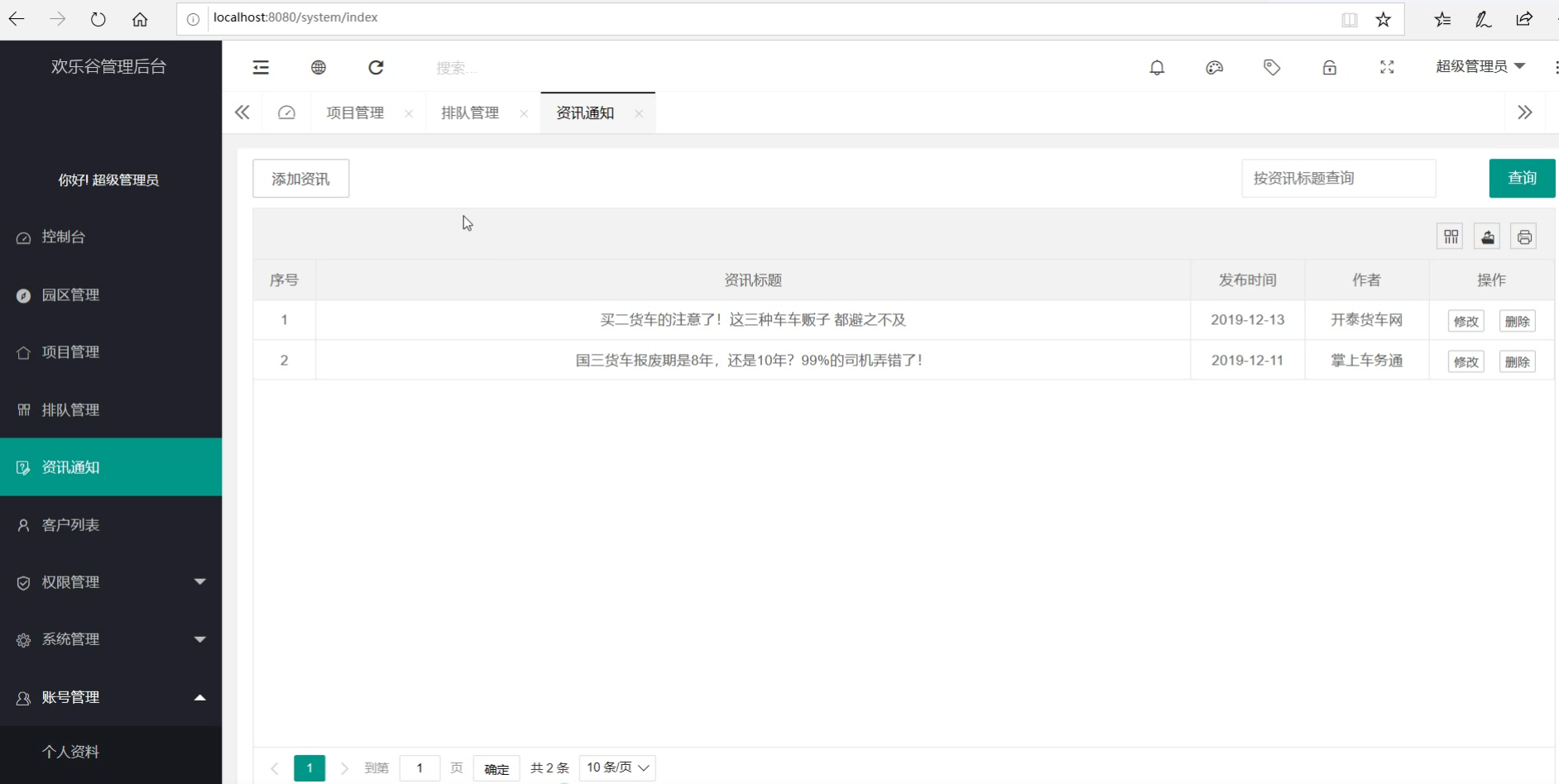Close the 排队管理 tab
This screenshot has height=784, width=1559.
tap(524, 113)
